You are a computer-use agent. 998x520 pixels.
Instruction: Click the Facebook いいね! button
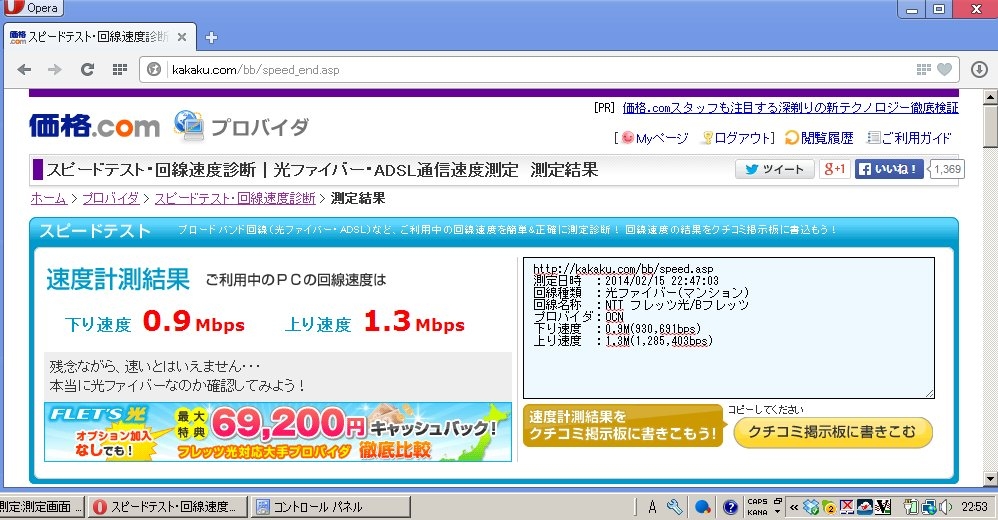(889, 169)
